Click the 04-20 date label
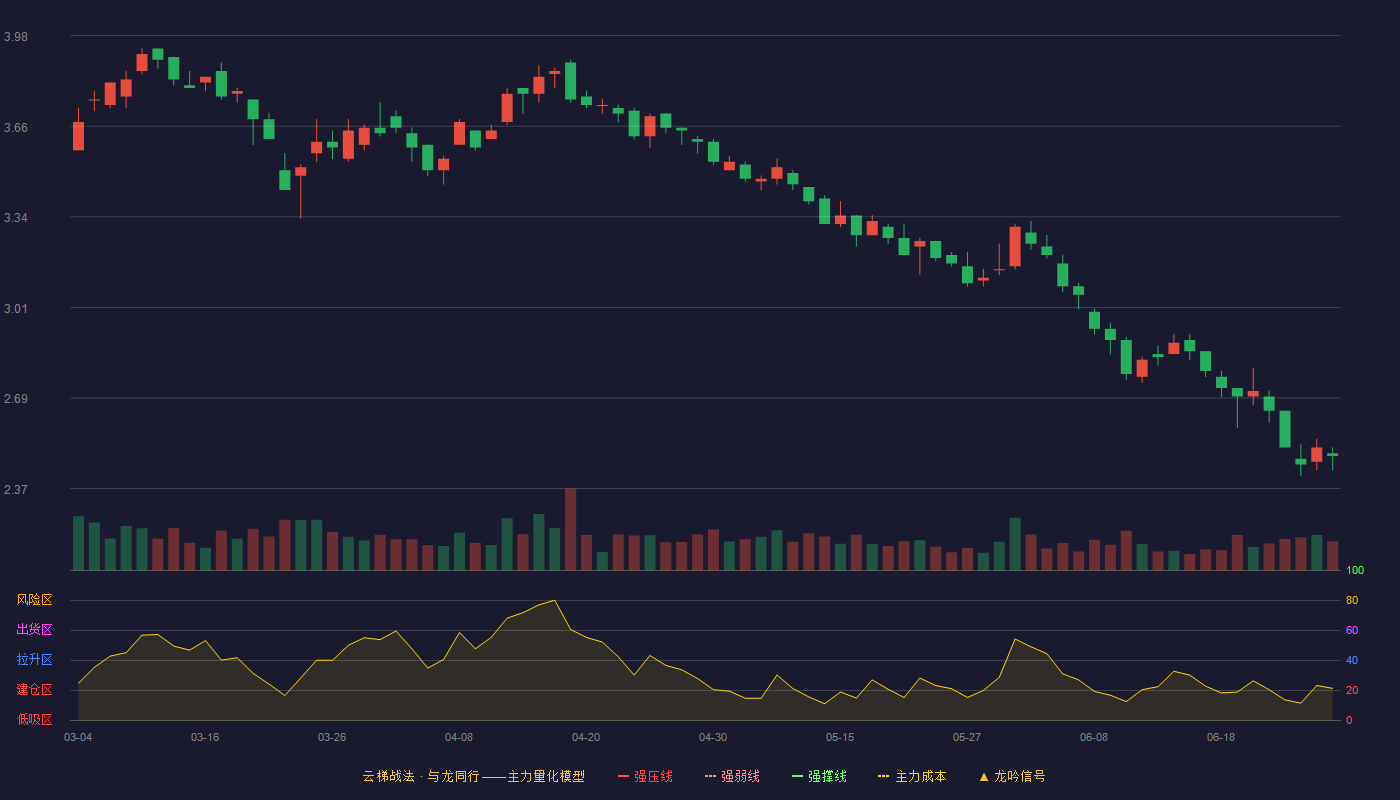The width and height of the screenshot is (1400, 800). pyautogui.click(x=586, y=737)
